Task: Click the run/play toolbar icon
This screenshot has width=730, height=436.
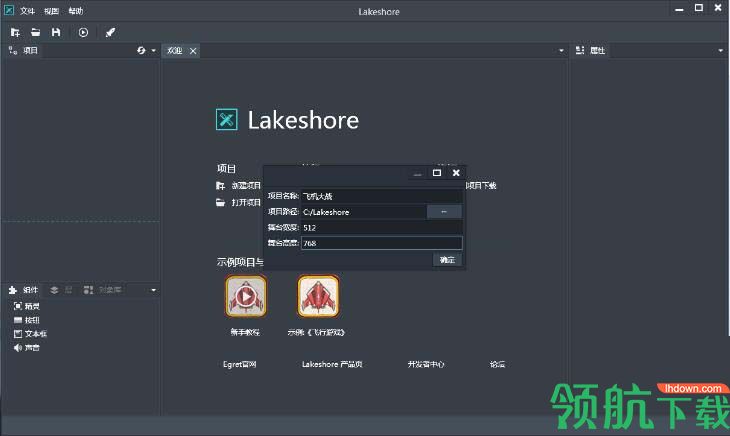Action: click(x=83, y=32)
